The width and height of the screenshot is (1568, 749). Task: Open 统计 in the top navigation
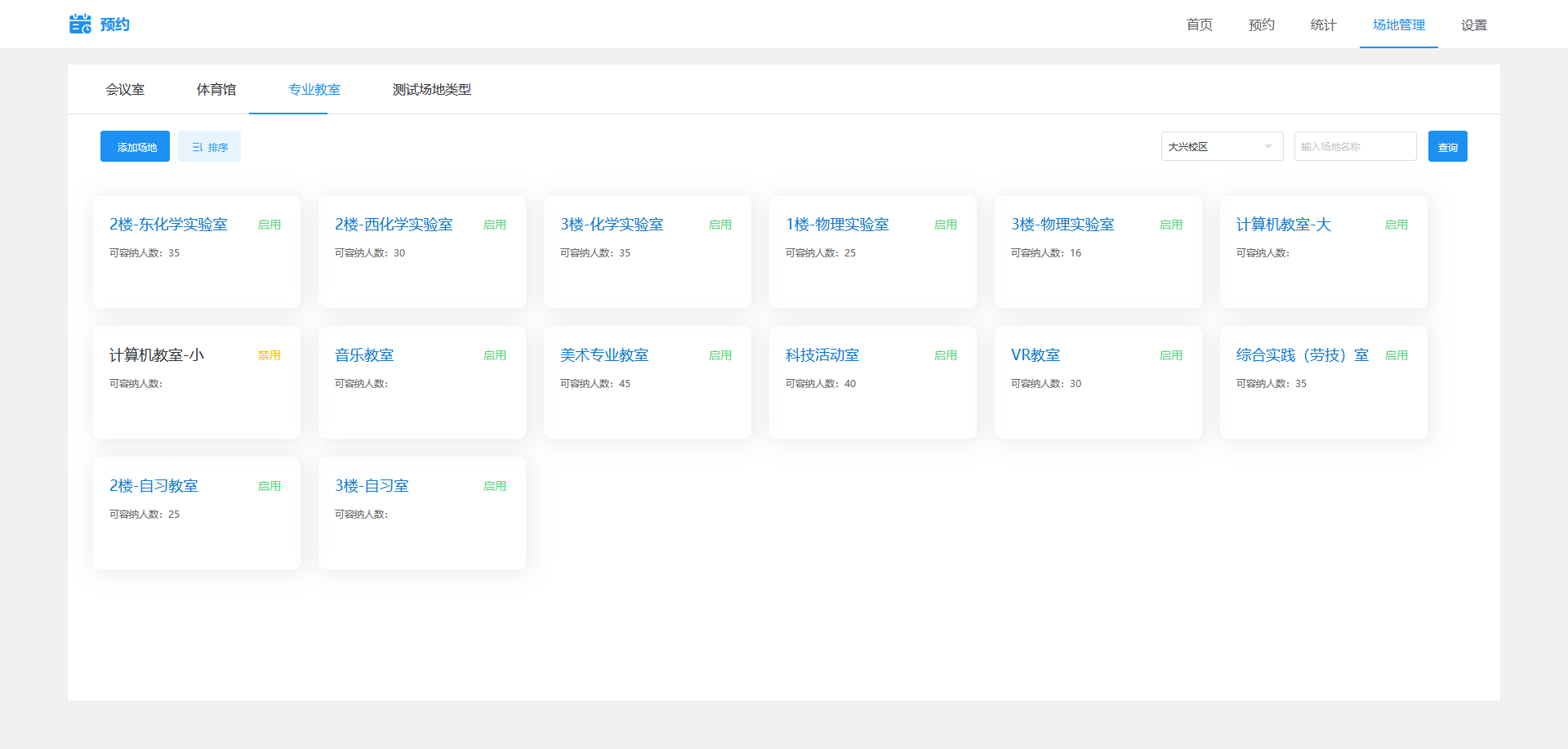tap(1323, 25)
